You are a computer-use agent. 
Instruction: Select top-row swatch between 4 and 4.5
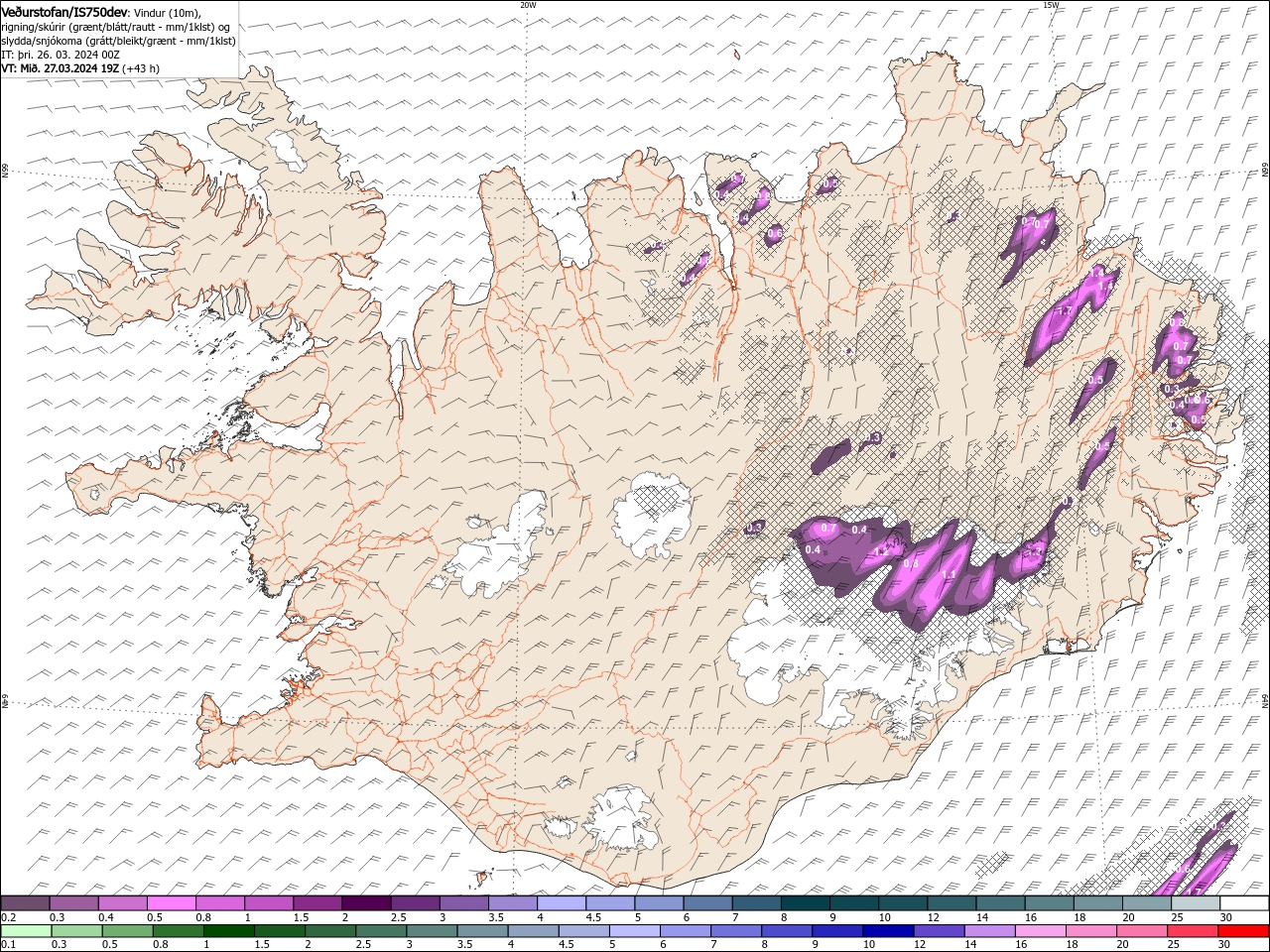[x=561, y=902]
